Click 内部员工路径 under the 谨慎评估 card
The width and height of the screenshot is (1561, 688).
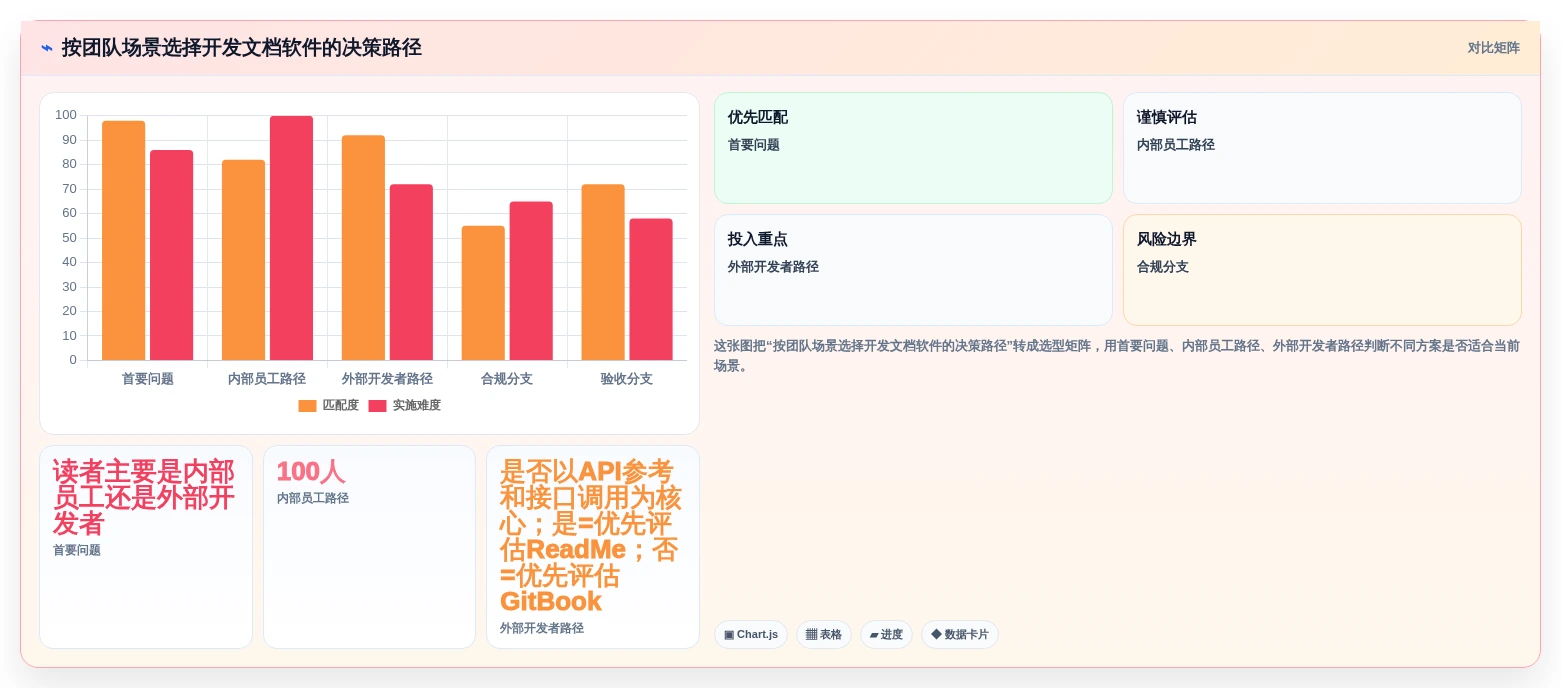coord(1176,145)
